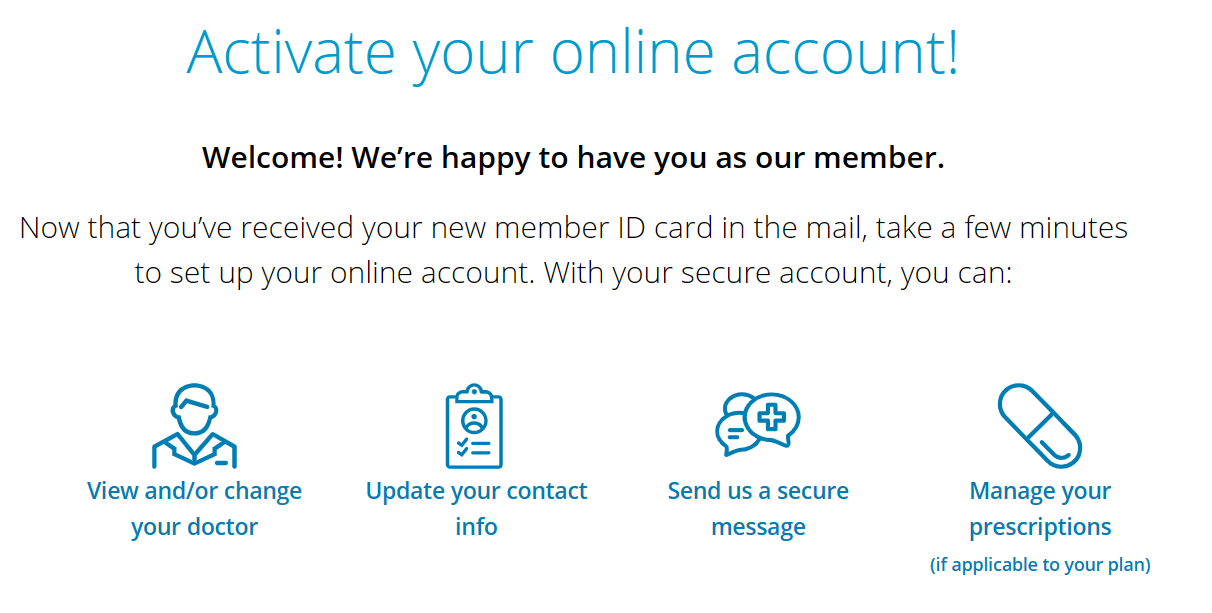
Task: Click the doctor figure icon
Action: 194,426
